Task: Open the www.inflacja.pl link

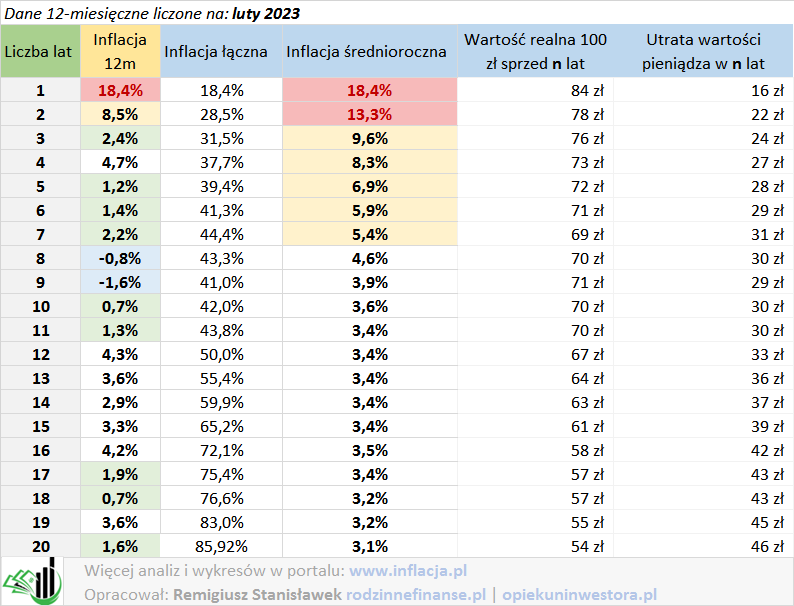Action: [x=408, y=571]
